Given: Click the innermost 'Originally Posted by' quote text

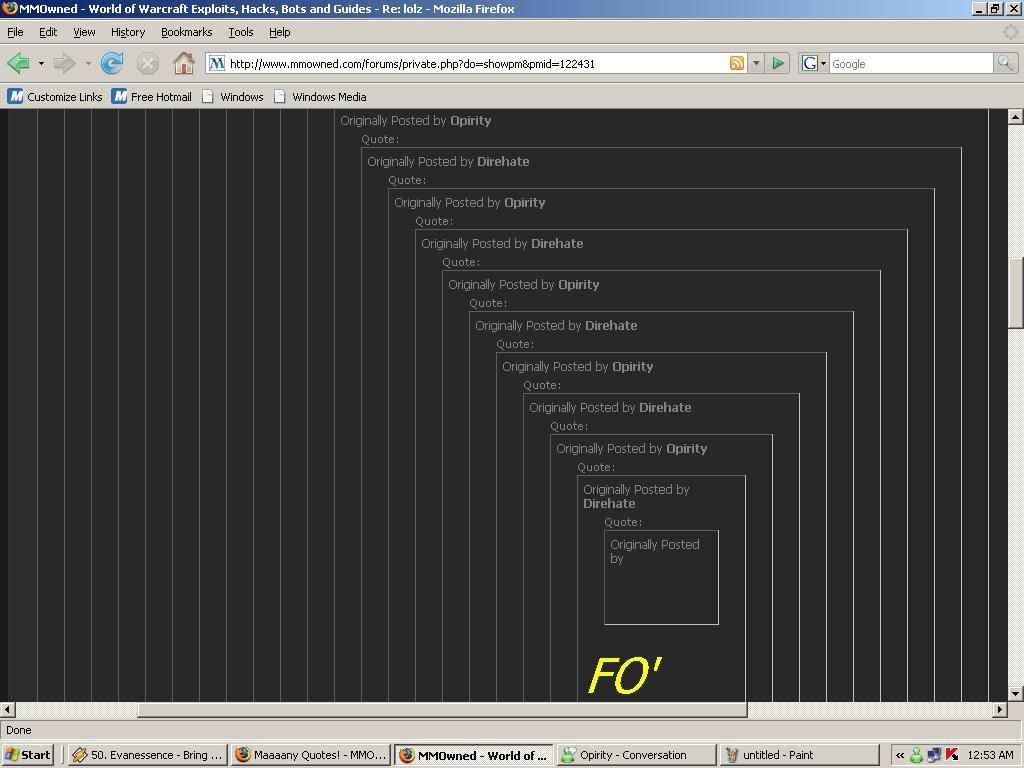Looking at the screenshot, I should tap(654, 551).
